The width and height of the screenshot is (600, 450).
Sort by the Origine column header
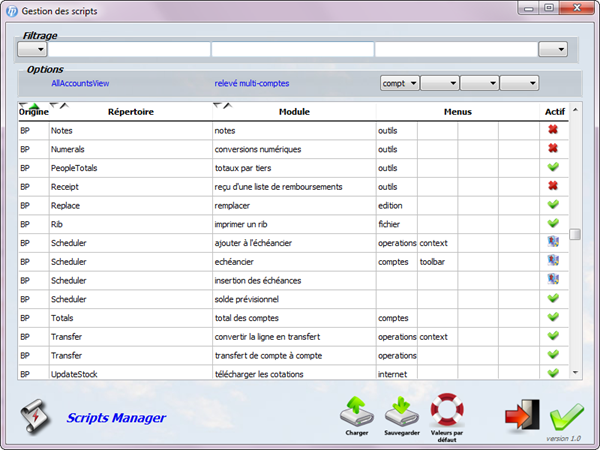point(34,112)
